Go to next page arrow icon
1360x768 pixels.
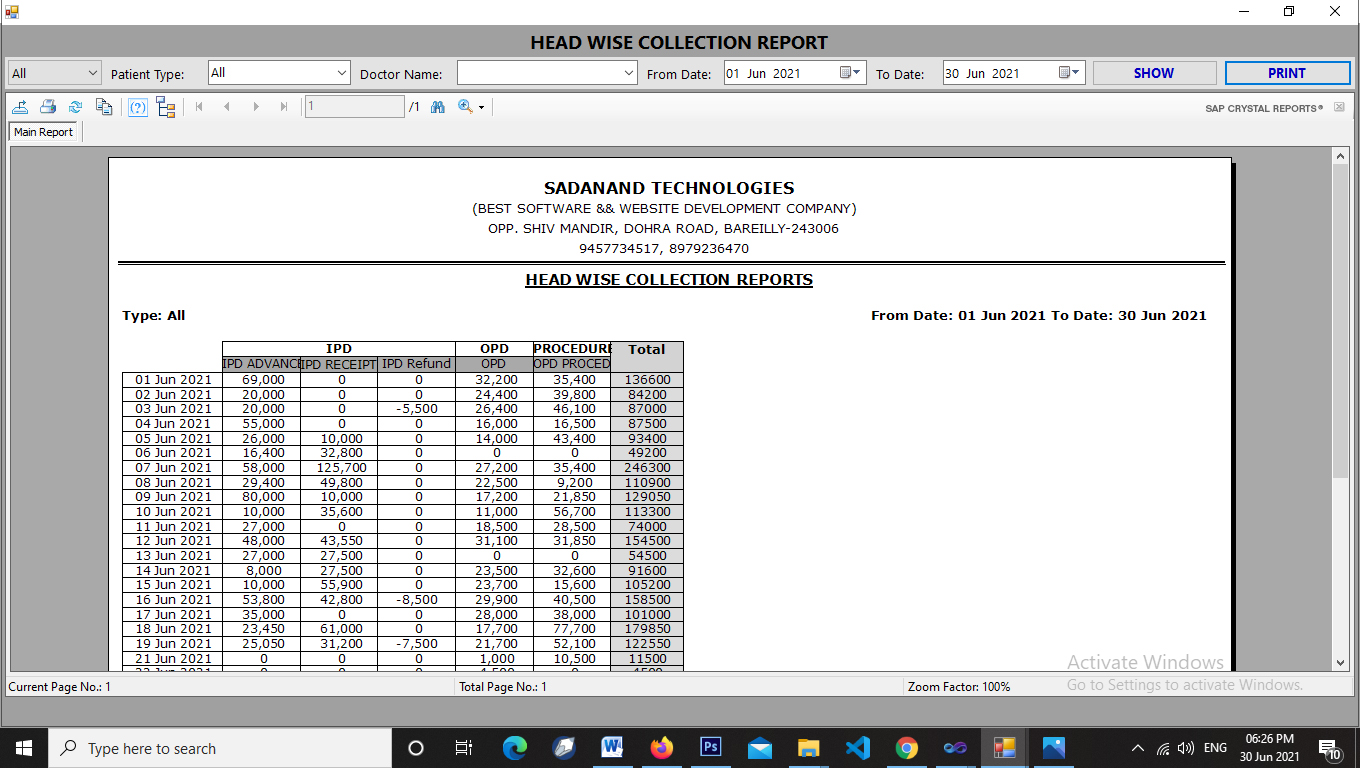(256, 107)
